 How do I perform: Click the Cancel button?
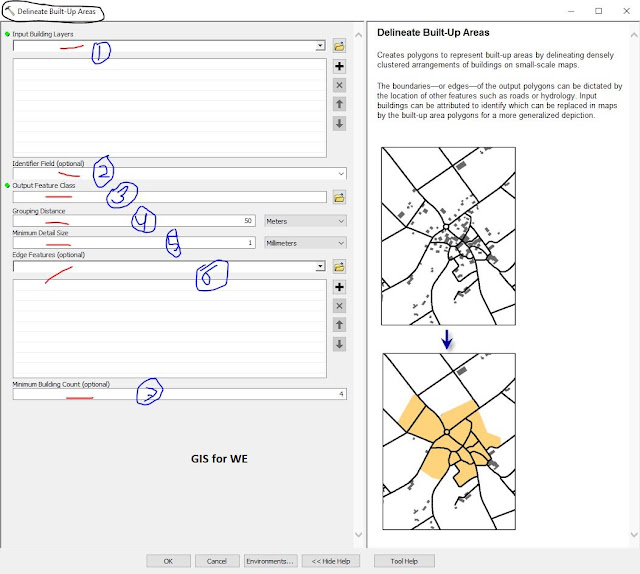pyautogui.click(x=217, y=561)
